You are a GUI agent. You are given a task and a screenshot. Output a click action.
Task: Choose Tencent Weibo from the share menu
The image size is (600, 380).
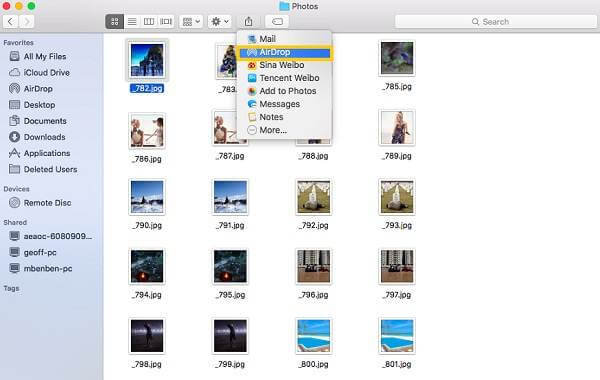(x=284, y=78)
